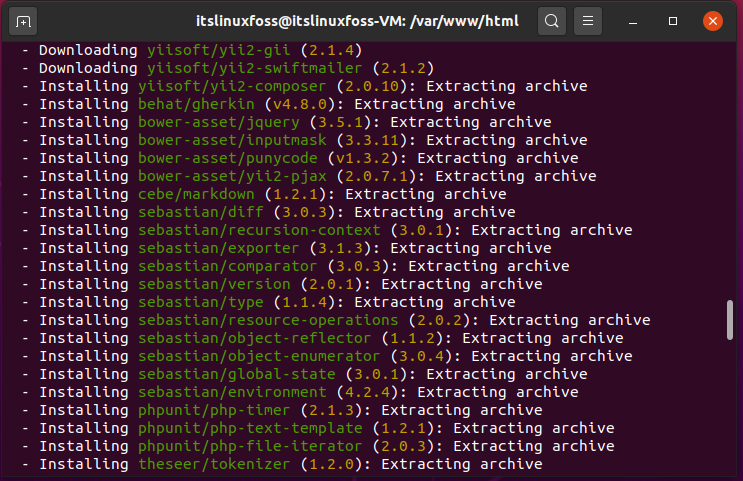The width and height of the screenshot is (743, 481).
Task: Maximize the terminal window
Action: pos(673,21)
